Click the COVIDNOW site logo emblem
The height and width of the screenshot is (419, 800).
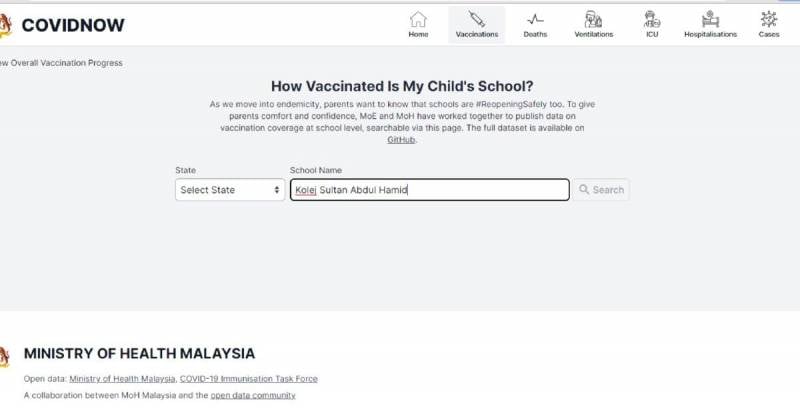point(5,25)
